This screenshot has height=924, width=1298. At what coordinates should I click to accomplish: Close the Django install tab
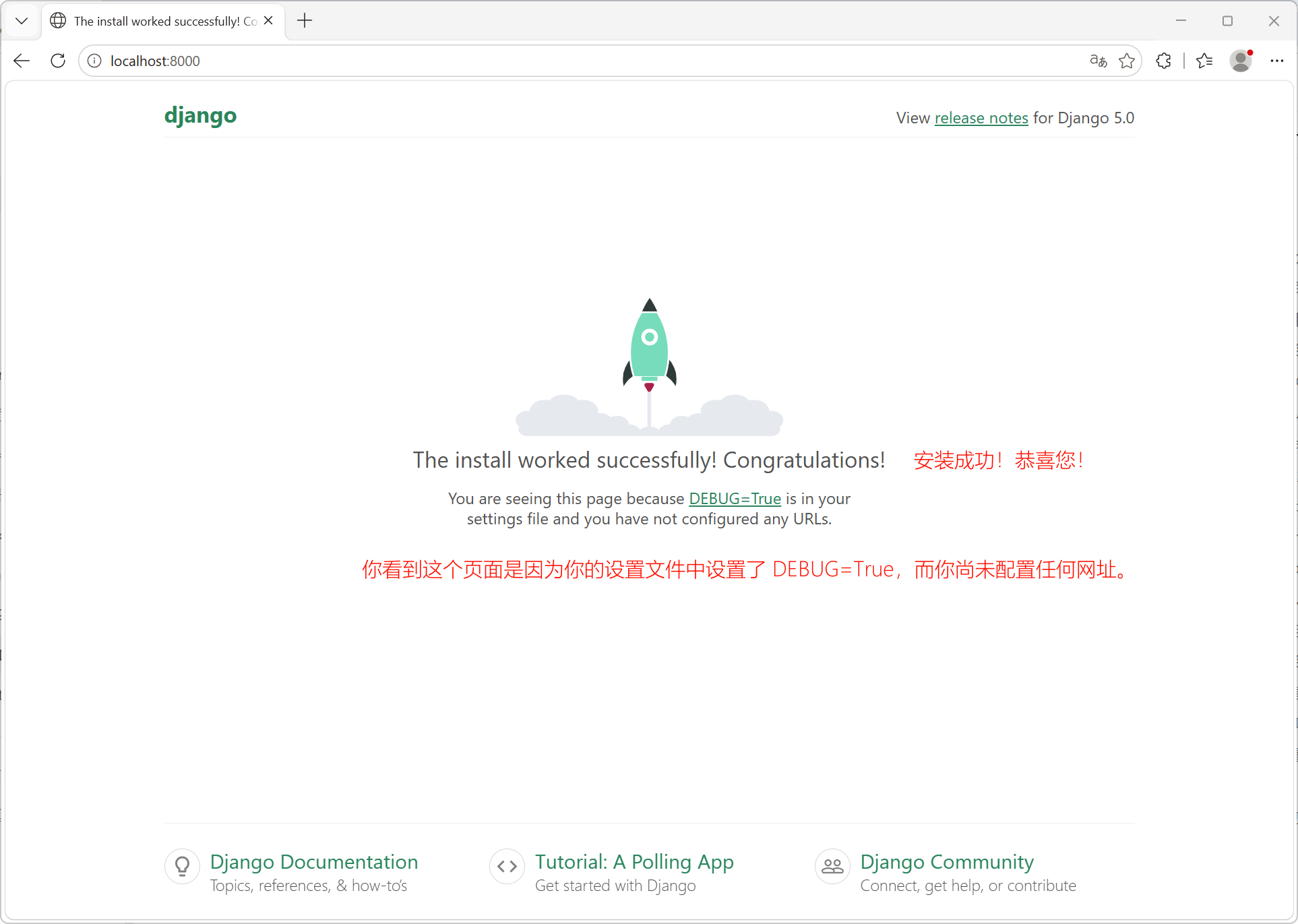tap(268, 21)
